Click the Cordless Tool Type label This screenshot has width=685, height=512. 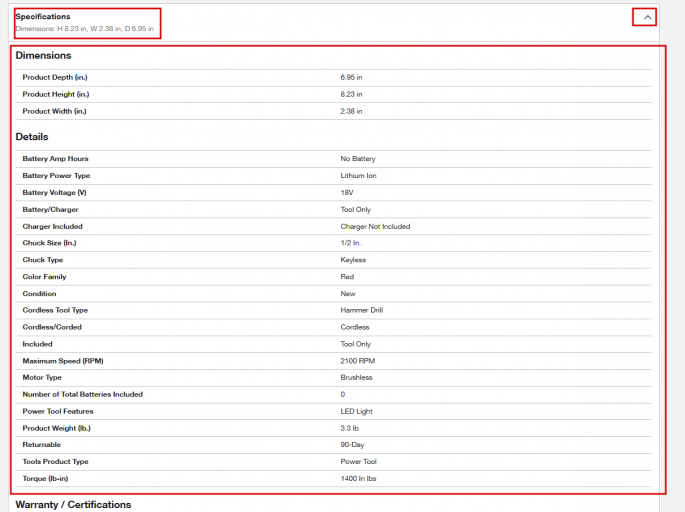coord(55,310)
